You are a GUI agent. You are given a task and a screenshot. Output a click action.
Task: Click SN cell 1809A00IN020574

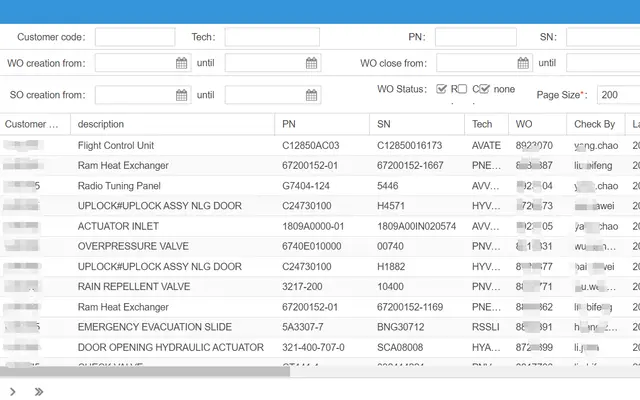click(417, 227)
